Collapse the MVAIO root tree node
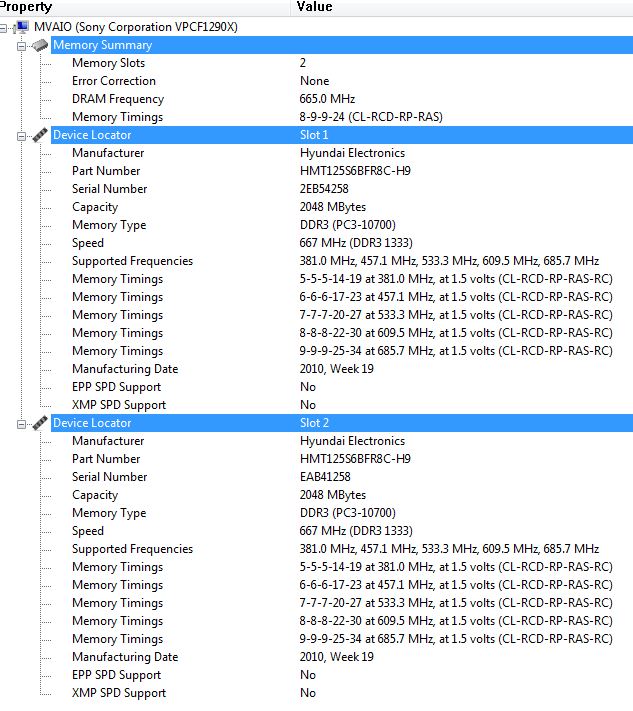633x711 pixels. [x=3, y=28]
